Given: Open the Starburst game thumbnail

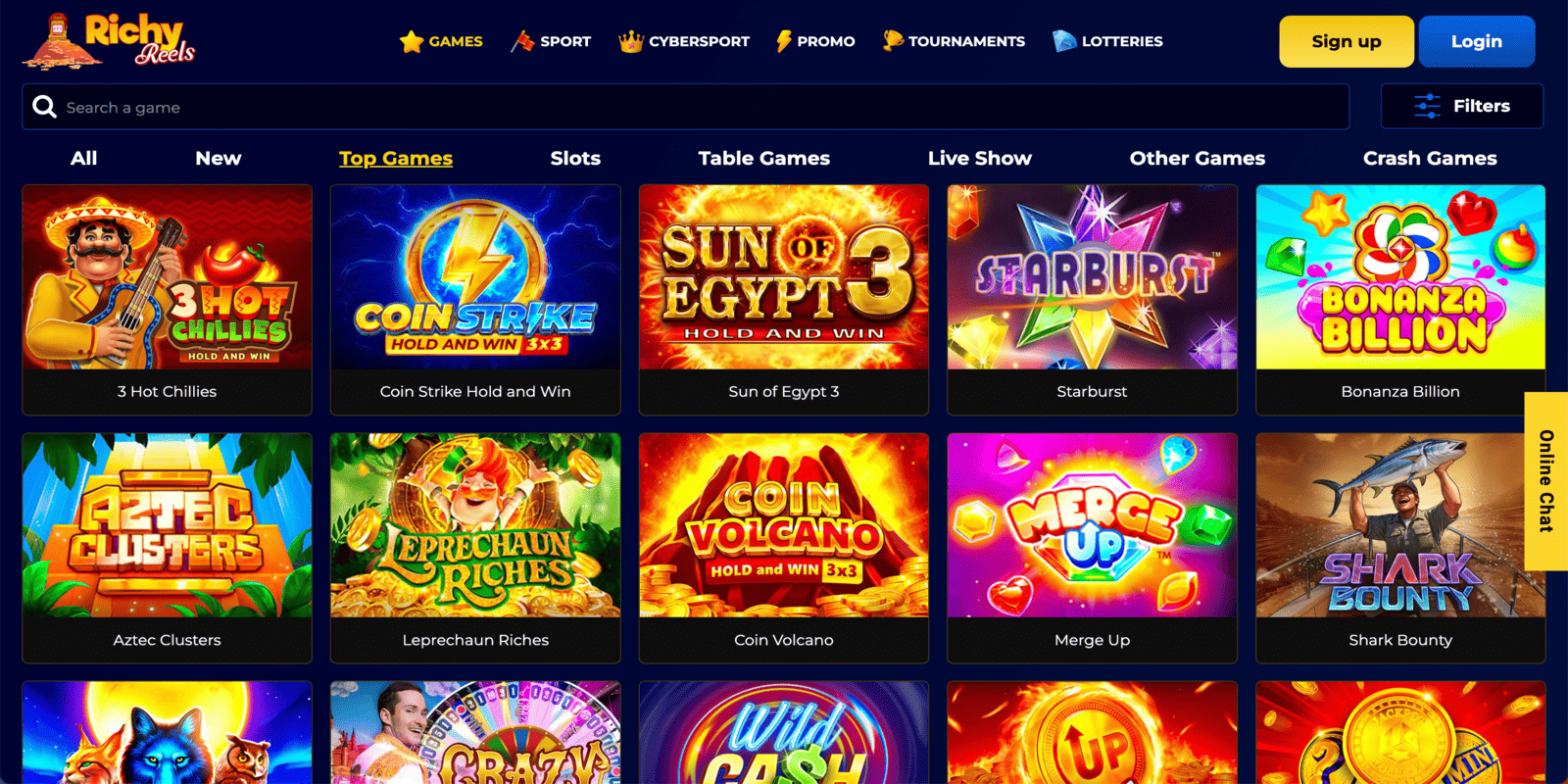Looking at the screenshot, I should click(x=1092, y=277).
